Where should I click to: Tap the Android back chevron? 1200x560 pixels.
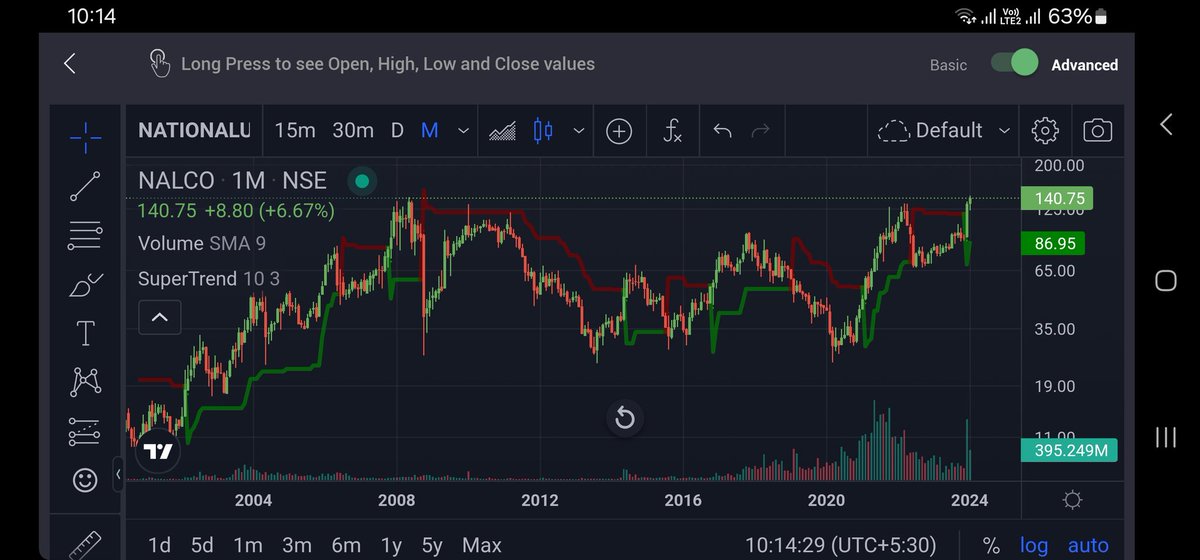coord(1166,125)
